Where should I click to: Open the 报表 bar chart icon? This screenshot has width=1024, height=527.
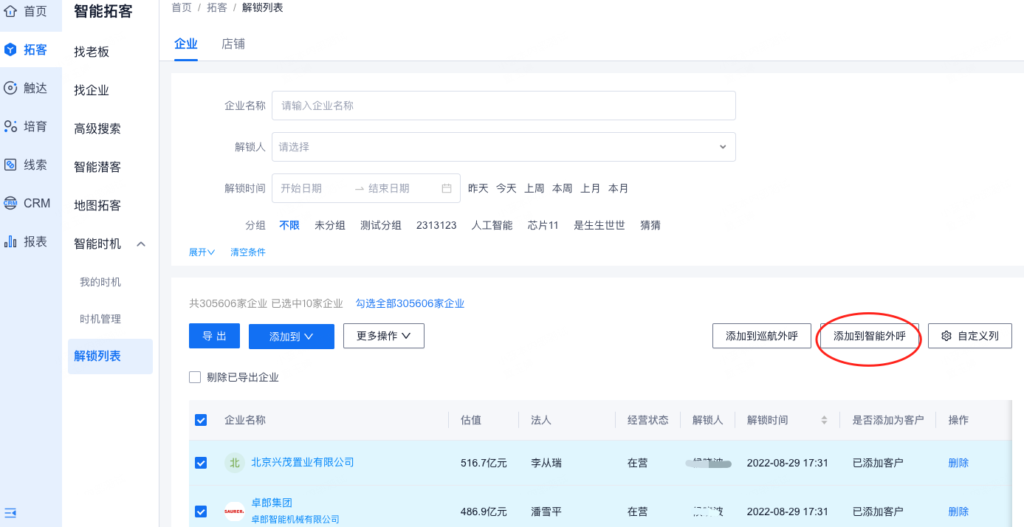point(10,241)
